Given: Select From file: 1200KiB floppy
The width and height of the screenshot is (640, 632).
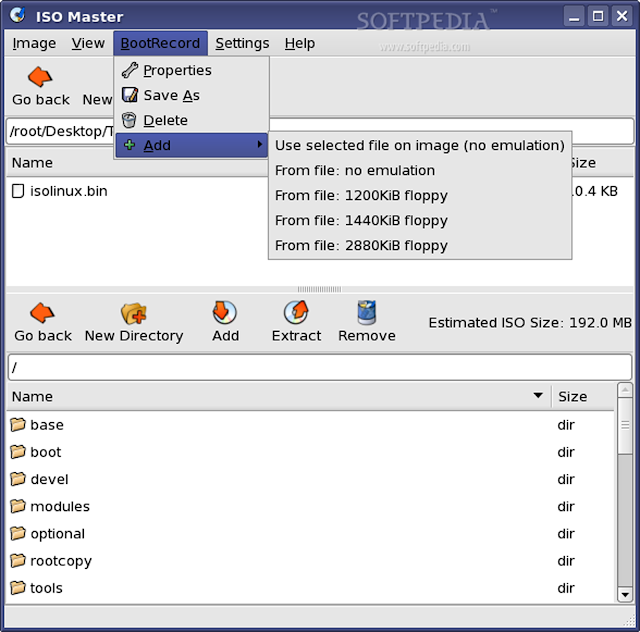Looking at the screenshot, I should click(420, 195).
